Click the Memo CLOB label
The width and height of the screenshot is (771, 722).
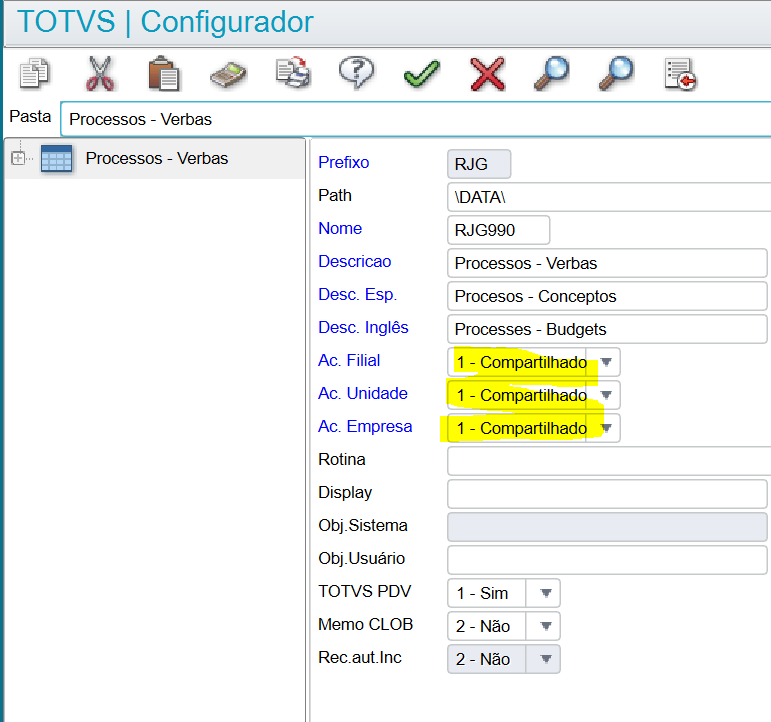[365, 624]
